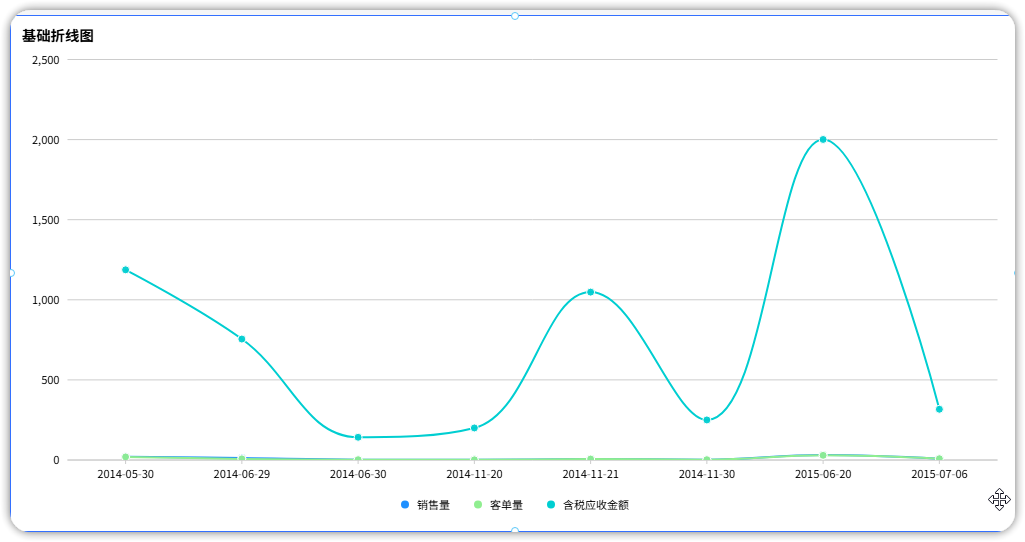Select the 2015-07-06 含税应收金额 data point
Image resolution: width=1025 pixels, height=542 pixels.
(939, 409)
